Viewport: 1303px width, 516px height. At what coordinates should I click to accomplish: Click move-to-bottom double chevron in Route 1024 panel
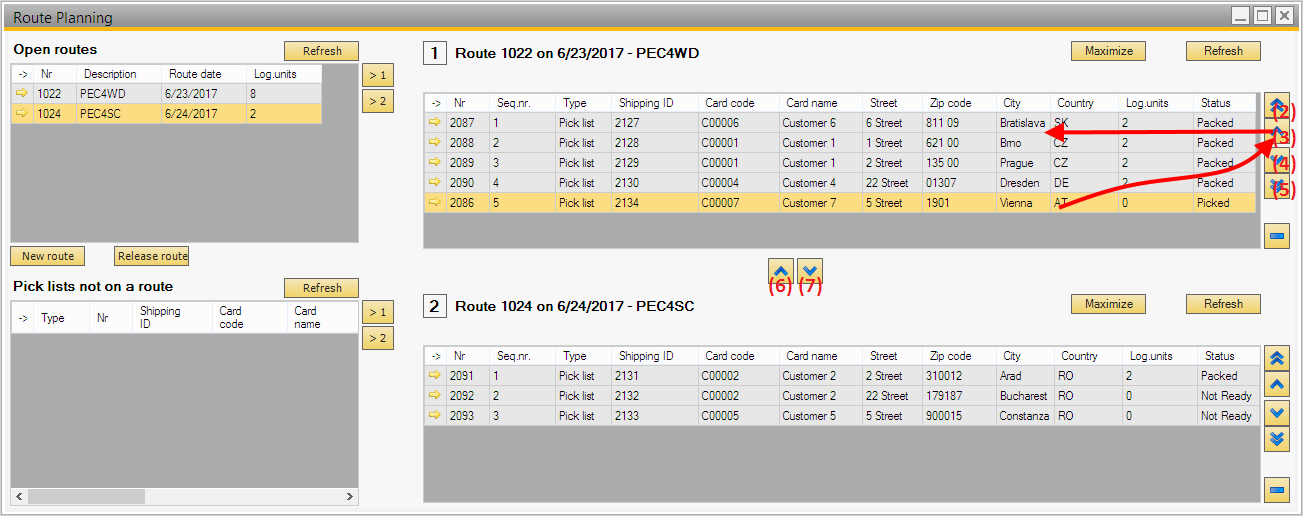click(1276, 438)
